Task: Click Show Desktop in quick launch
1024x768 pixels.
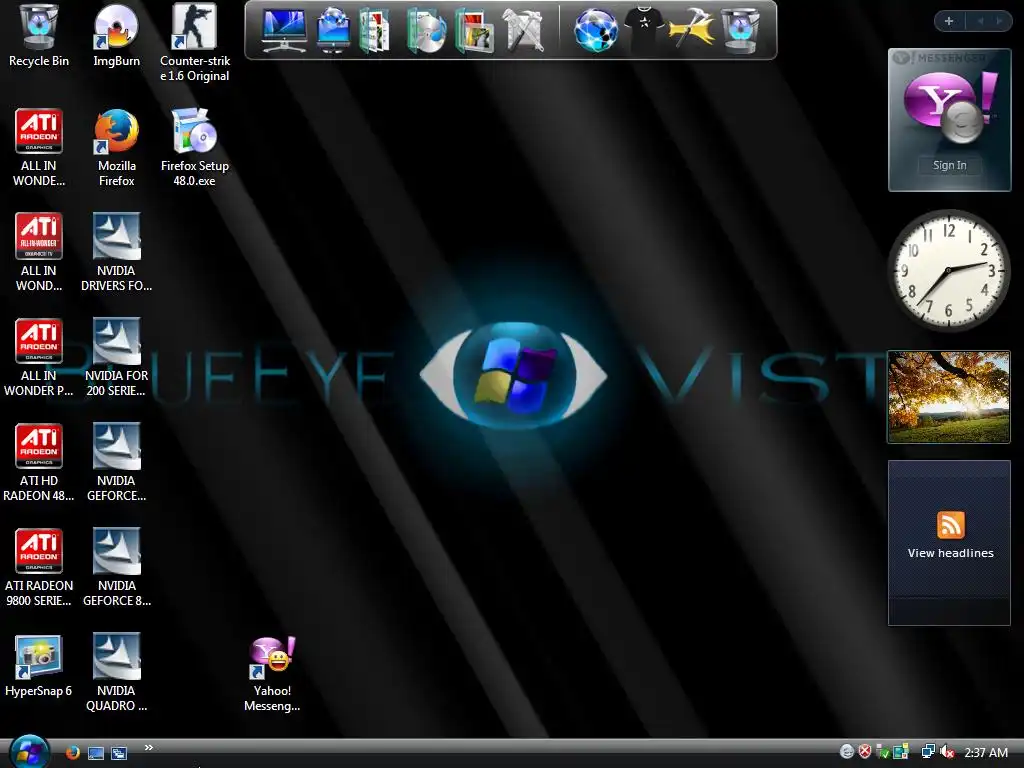Action: coord(95,753)
